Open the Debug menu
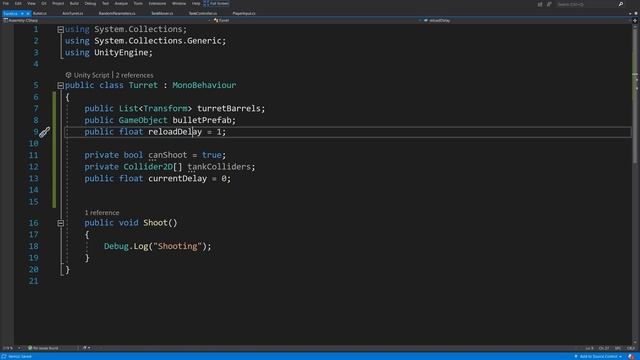Image resolution: width=640 pixels, height=360 pixels. coord(90,3)
